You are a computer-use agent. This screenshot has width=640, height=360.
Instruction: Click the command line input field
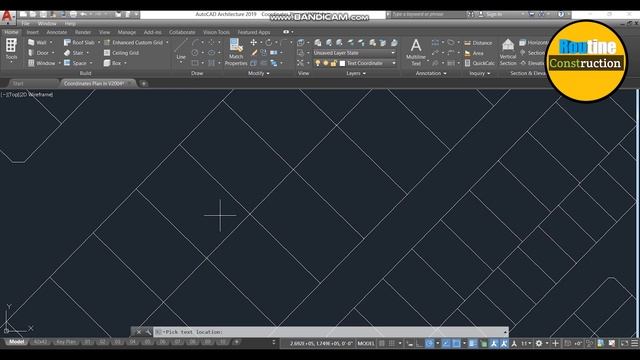tap(331, 332)
